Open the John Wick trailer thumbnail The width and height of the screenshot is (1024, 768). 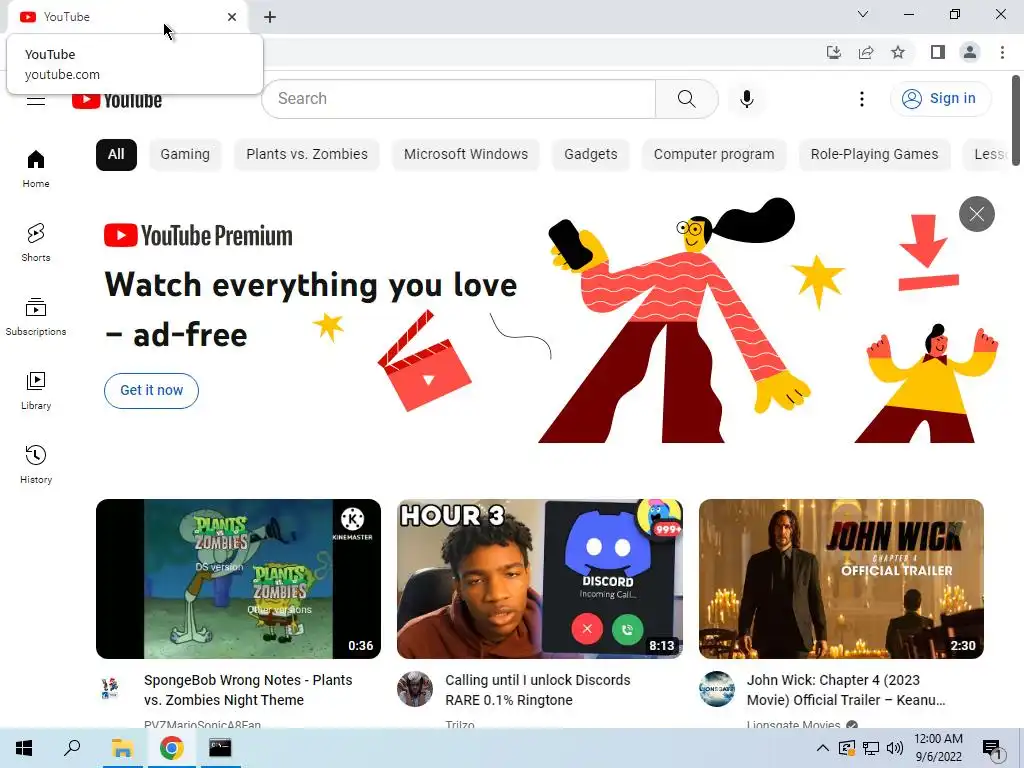point(841,579)
